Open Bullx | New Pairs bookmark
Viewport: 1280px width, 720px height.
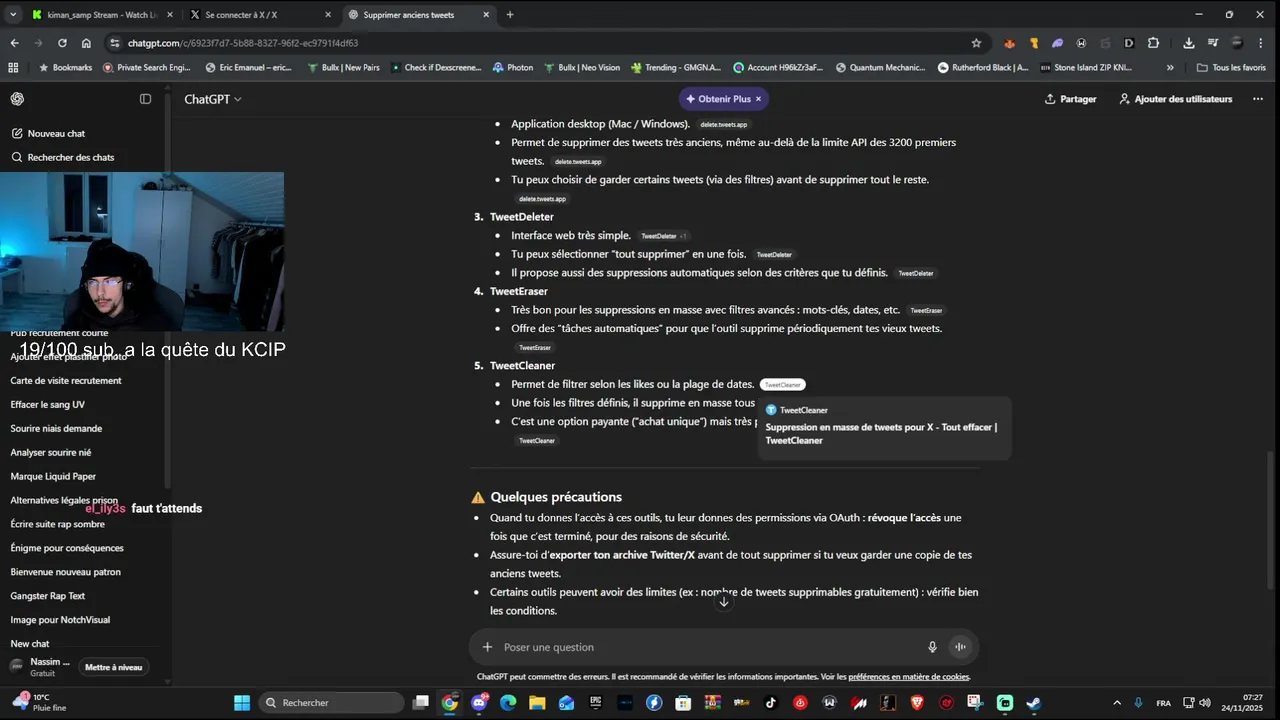[343, 68]
